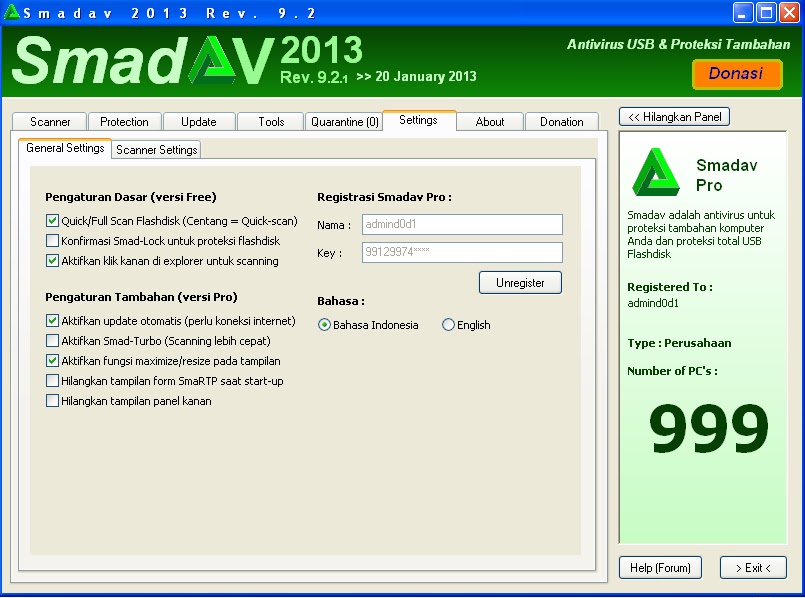Click the Smadav Pro triangle logo in the right panel
This screenshot has height=598, width=805.
pyautogui.click(x=656, y=172)
